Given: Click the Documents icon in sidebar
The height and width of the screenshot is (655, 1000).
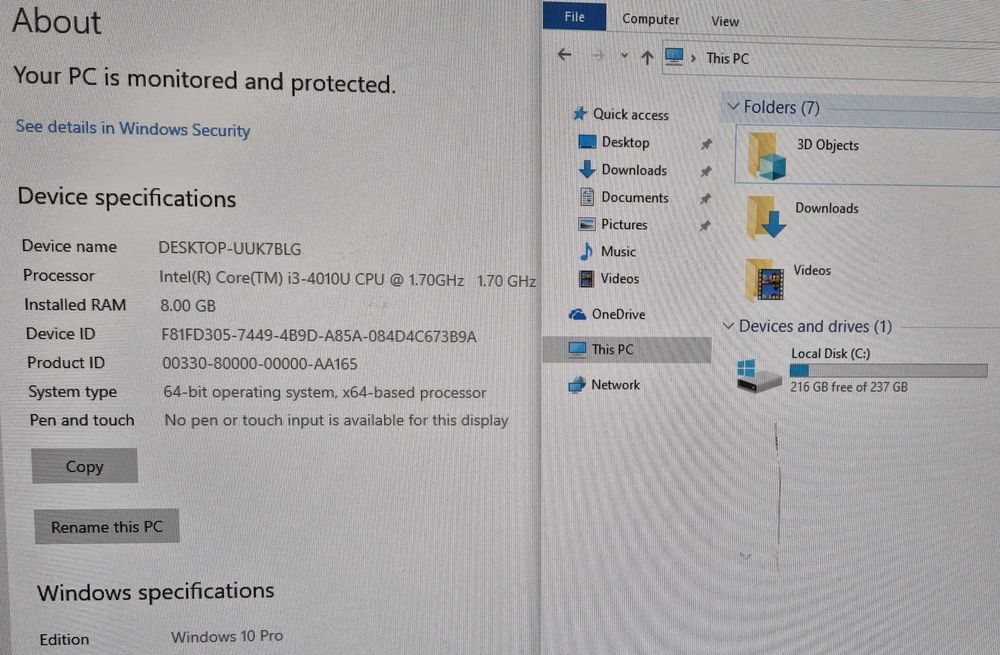Looking at the screenshot, I should (587, 196).
